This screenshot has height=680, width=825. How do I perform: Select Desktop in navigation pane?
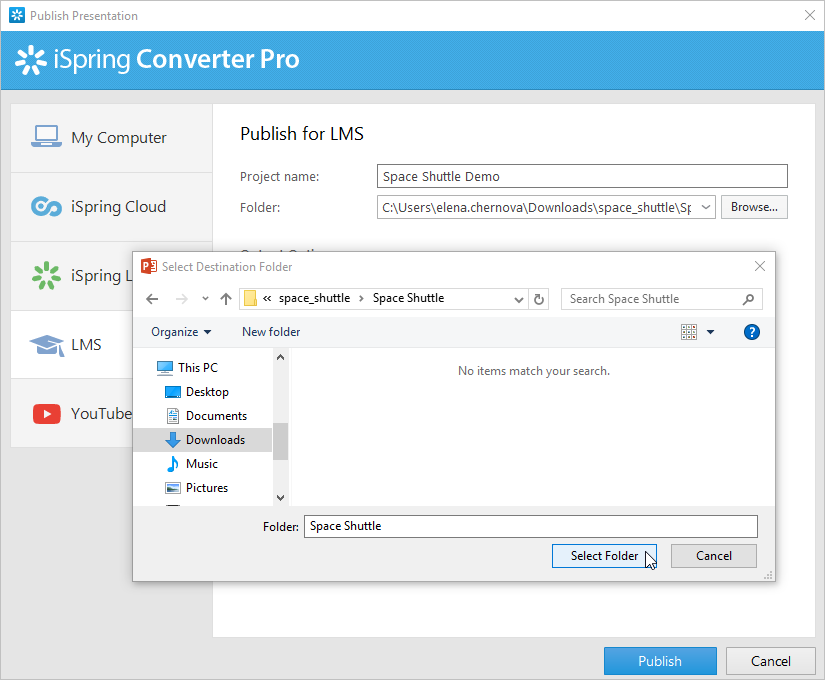click(x=207, y=392)
